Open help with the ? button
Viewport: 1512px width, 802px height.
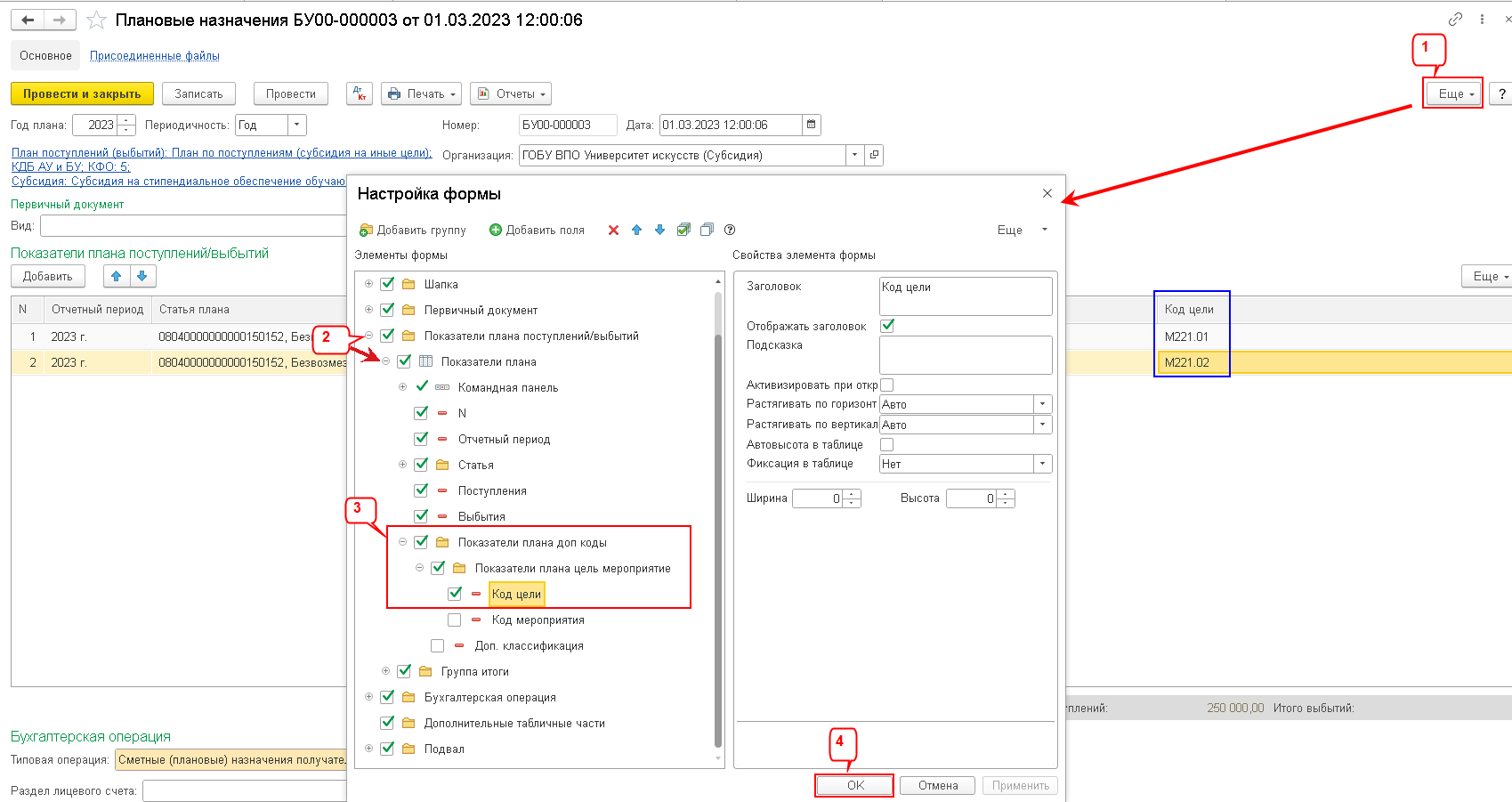1501,93
